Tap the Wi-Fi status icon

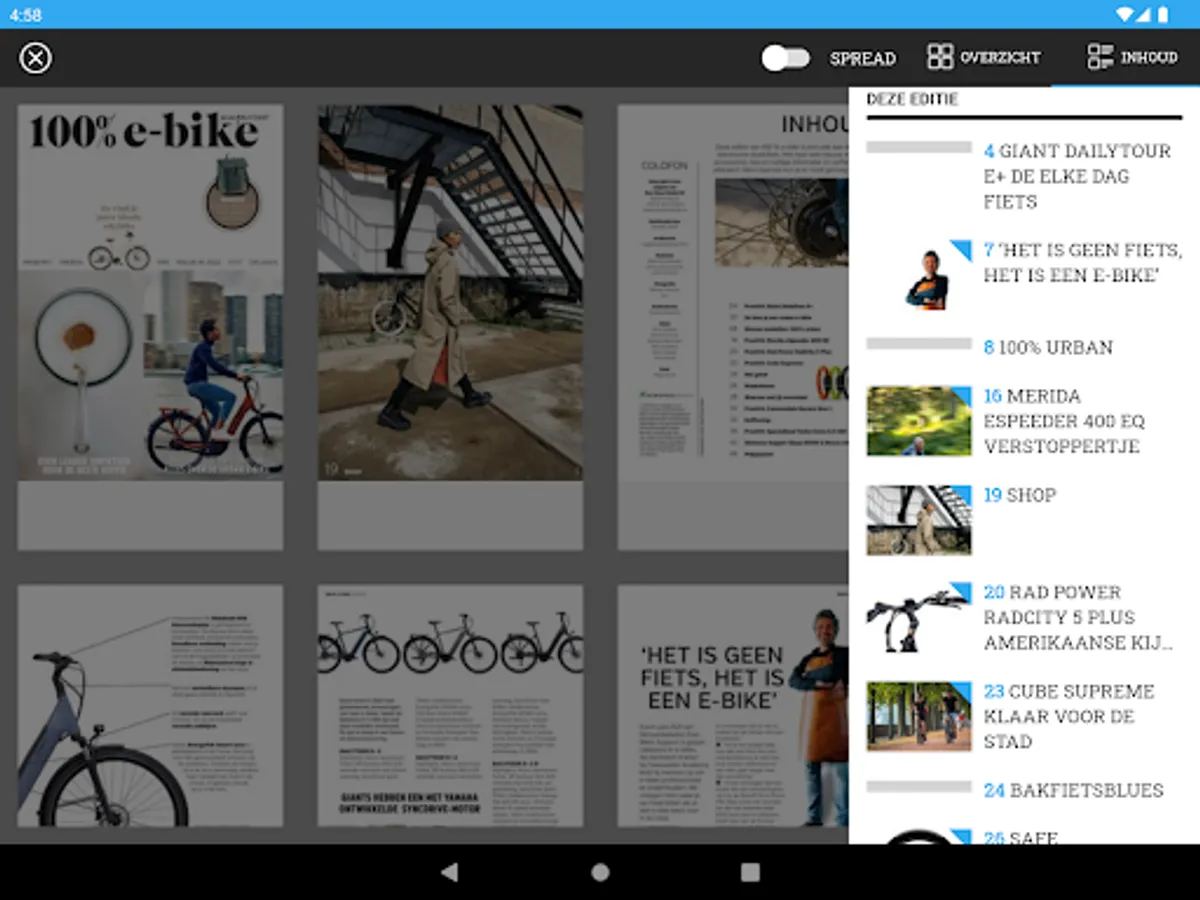[x=1126, y=14]
